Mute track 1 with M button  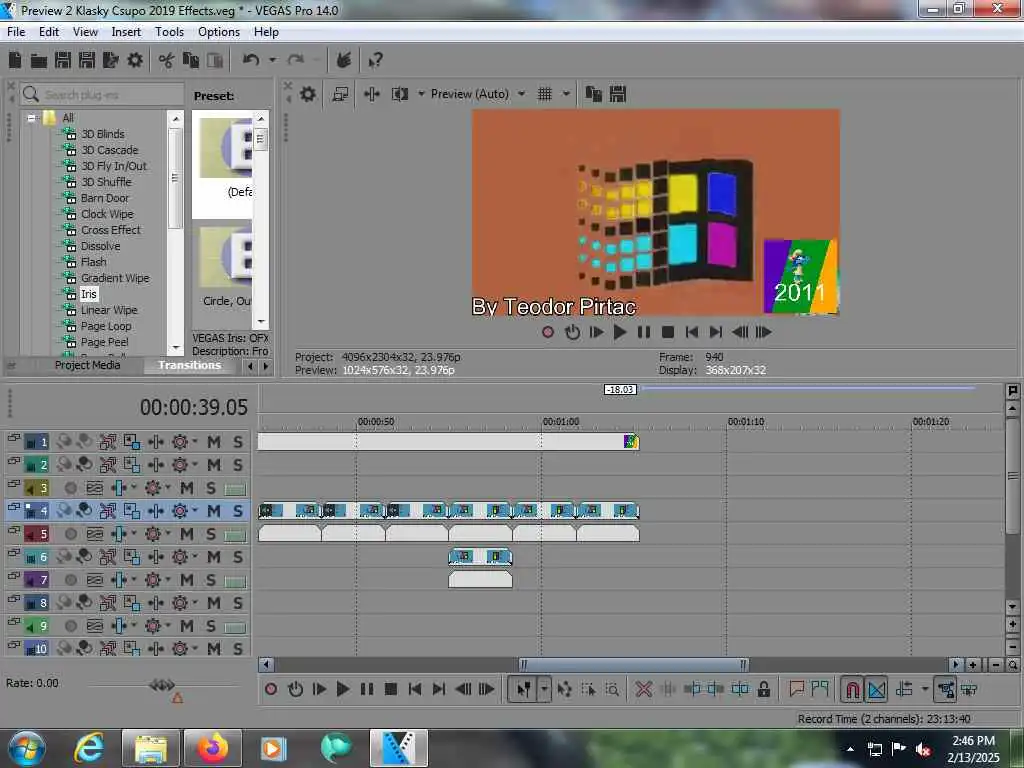(214, 442)
